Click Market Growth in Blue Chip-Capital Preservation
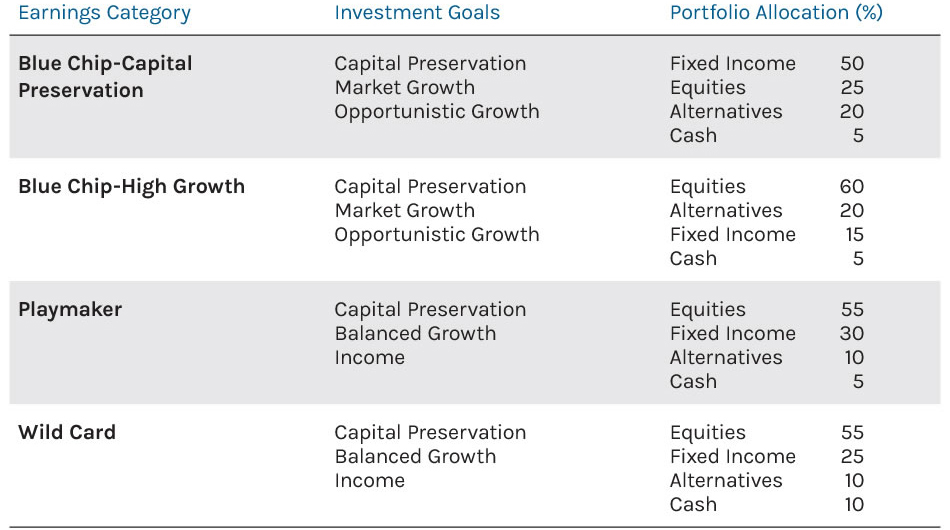Screen dimensions: 950x530 (404, 87)
